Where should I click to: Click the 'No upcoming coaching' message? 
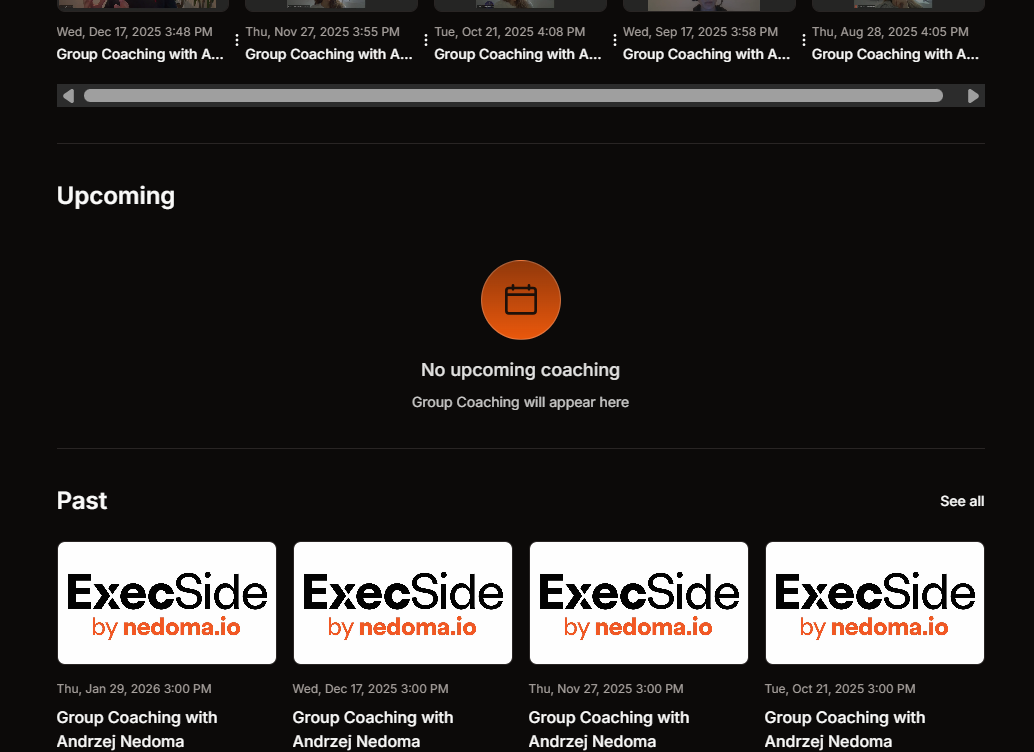520,370
